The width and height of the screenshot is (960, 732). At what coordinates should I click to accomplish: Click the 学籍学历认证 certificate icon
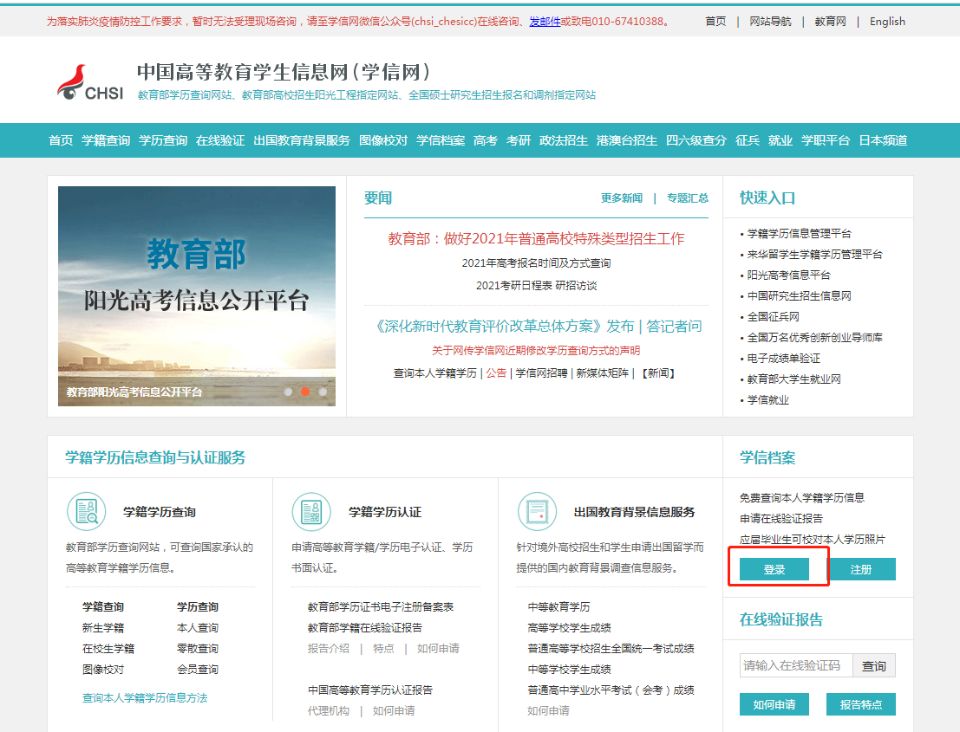tap(311, 511)
